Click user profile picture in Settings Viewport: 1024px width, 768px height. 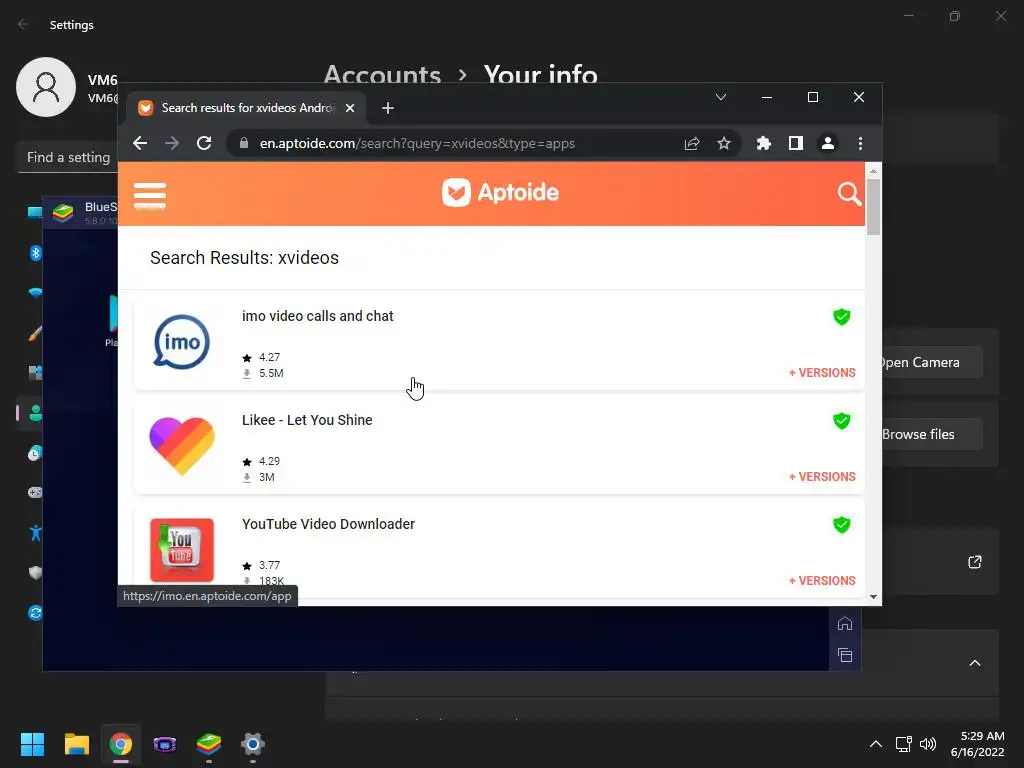point(46,87)
